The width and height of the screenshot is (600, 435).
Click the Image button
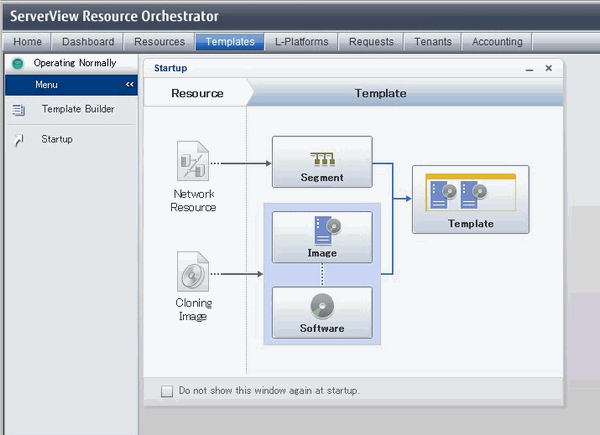tap(322, 237)
